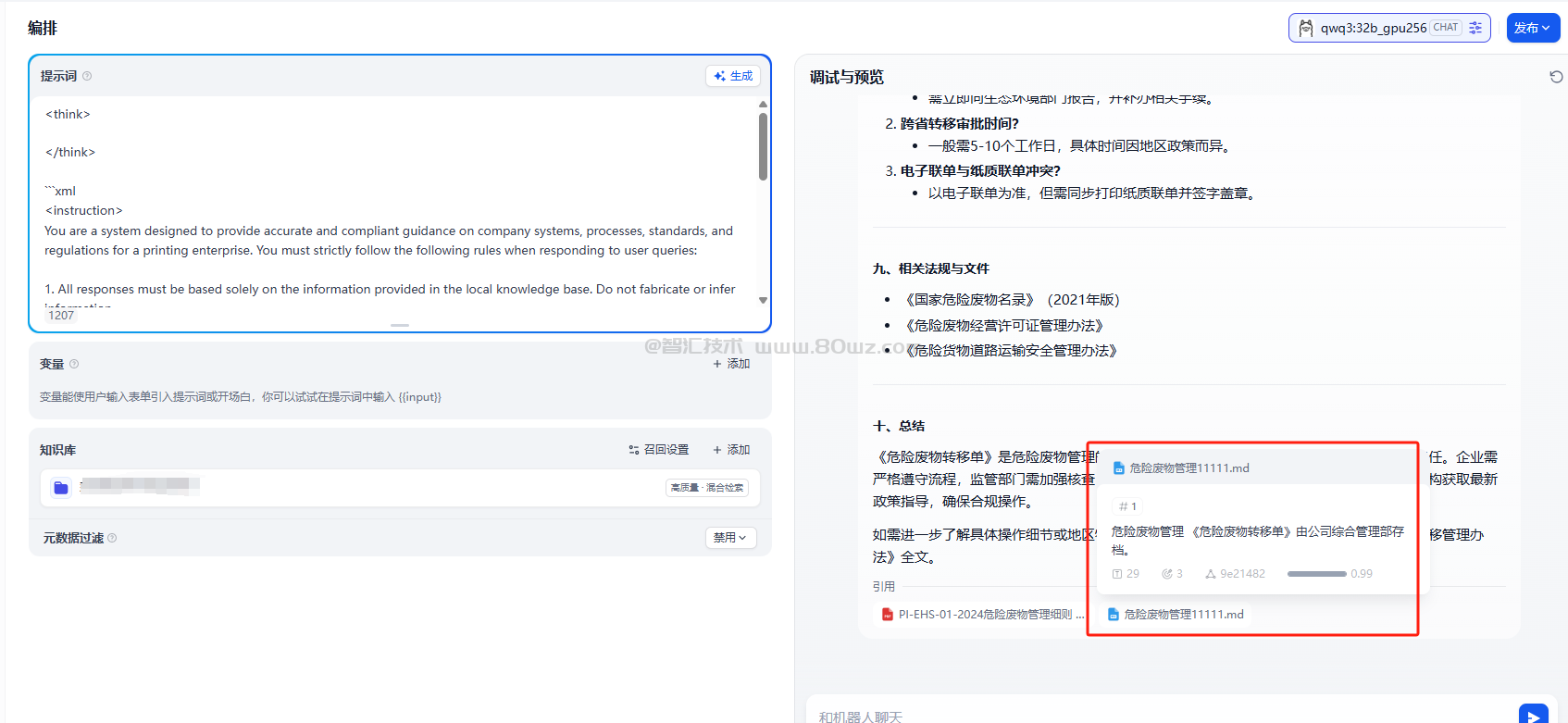The image size is (1568, 723).
Task: Click inside the prompt text editor
Action: click(x=393, y=202)
